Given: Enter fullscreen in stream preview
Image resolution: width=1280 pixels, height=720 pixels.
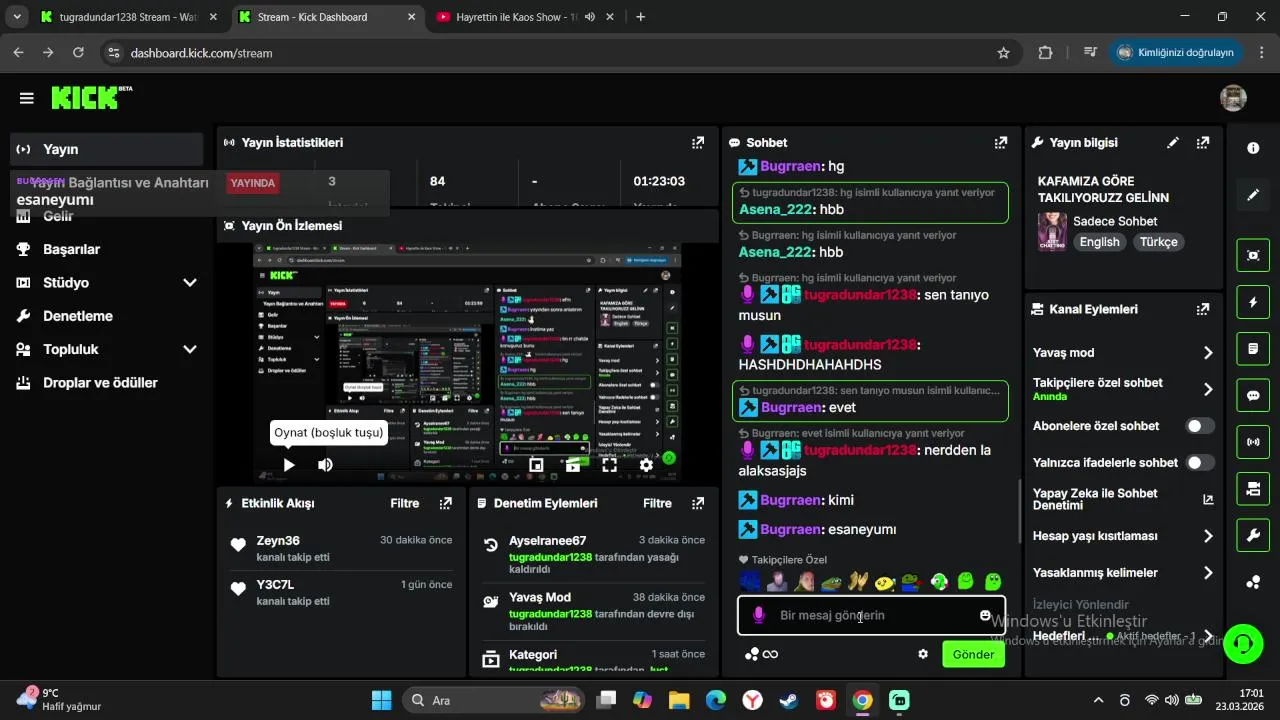Looking at the screenshot, I should click(x=609, y=465).
